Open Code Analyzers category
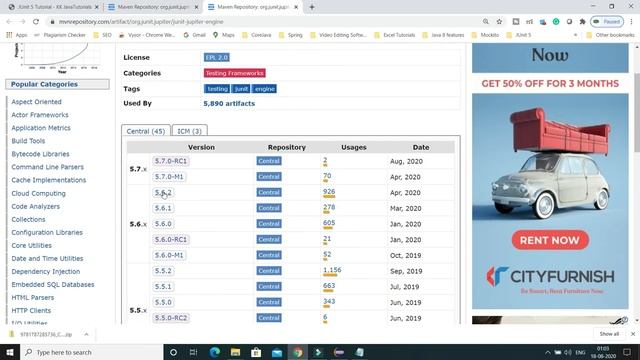The image size is (640, 360). [36, 206]
